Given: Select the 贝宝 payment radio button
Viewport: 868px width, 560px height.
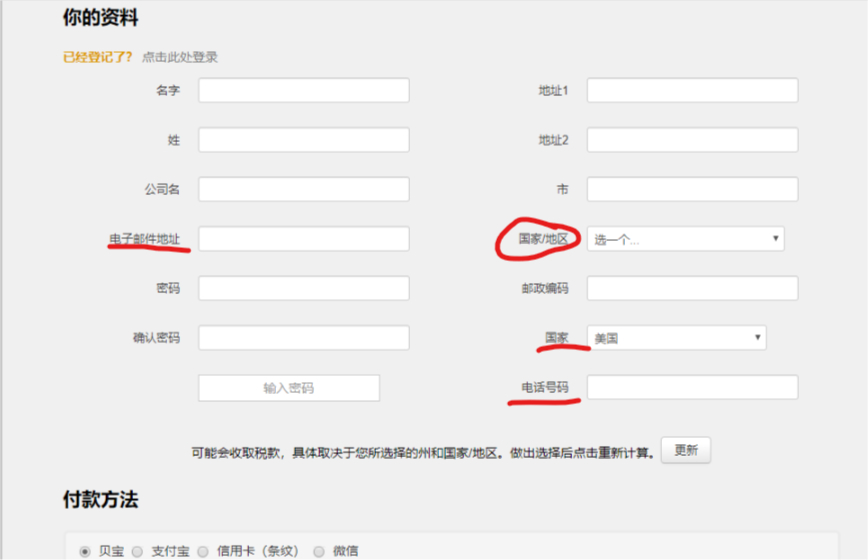Looking at the screenshot, I should pos(84,551).
